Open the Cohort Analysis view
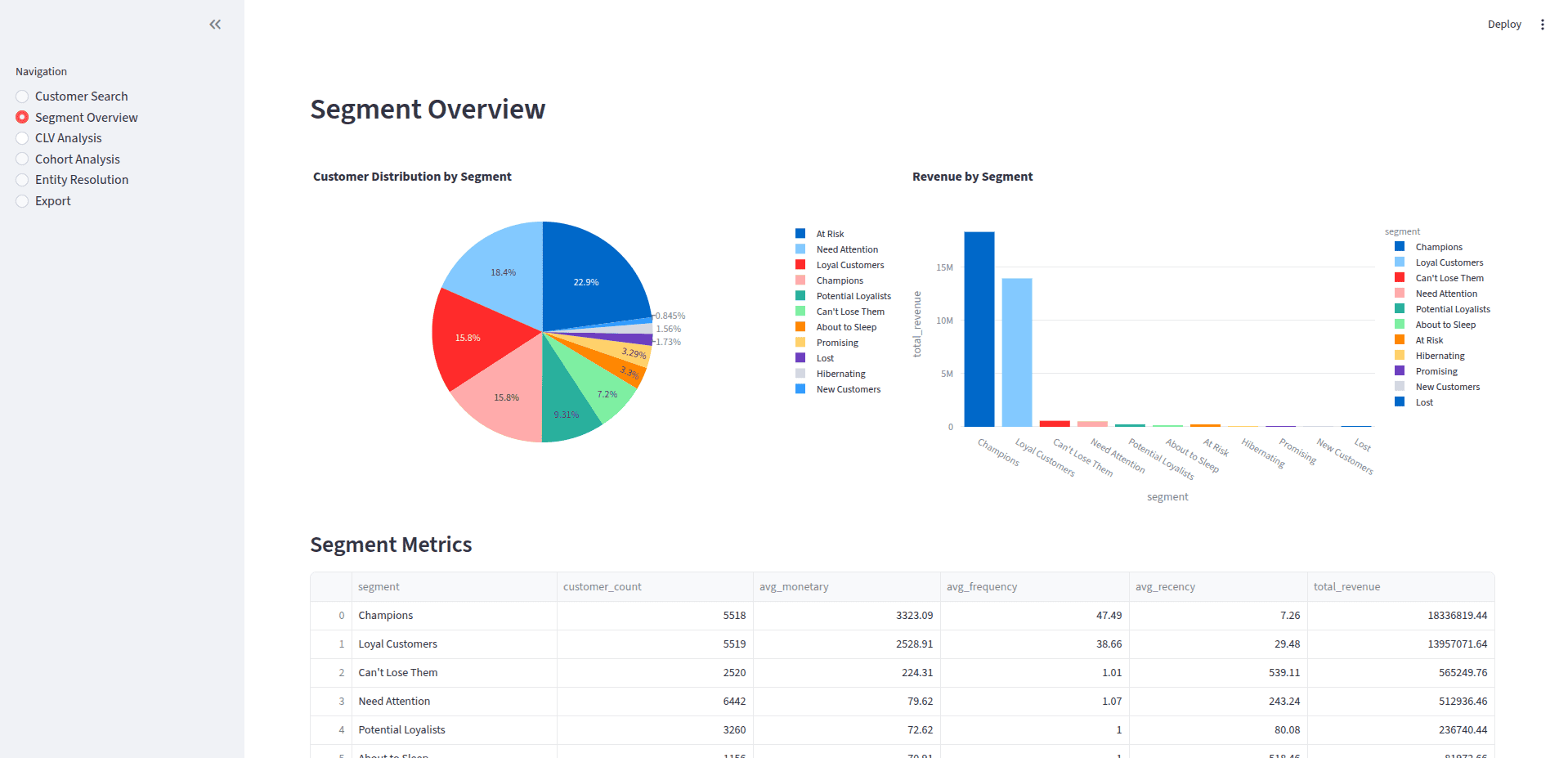This screenshot has width=1568, height=758. point(78,159)
